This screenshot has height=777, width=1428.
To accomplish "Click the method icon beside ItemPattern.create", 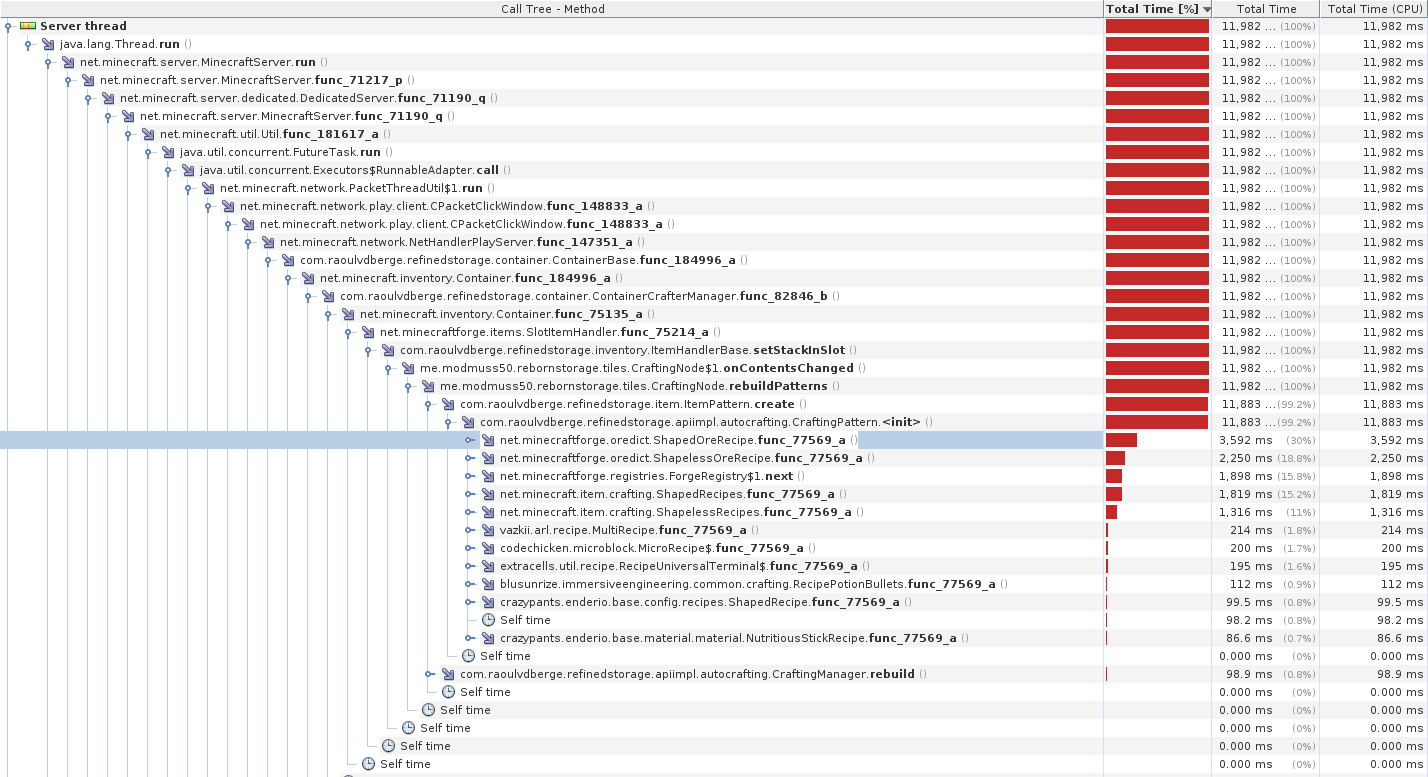I will (448, 404).
